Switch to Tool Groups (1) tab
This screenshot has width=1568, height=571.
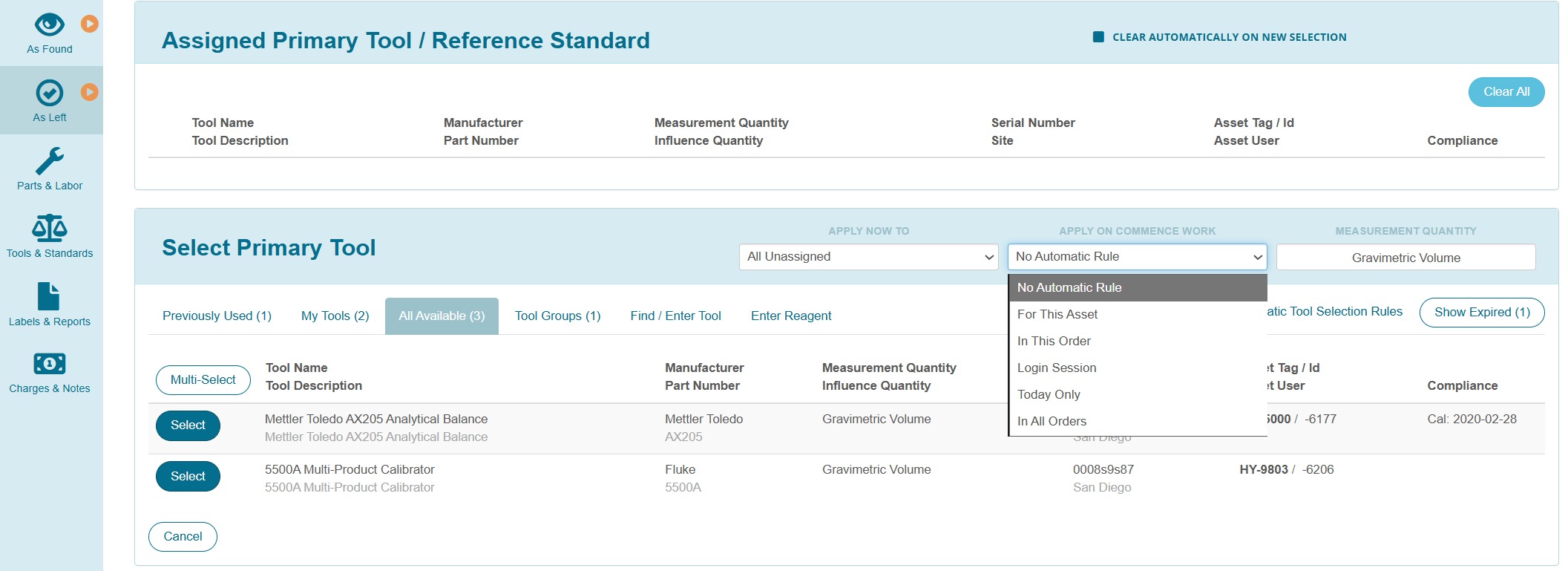pos(557,316)
